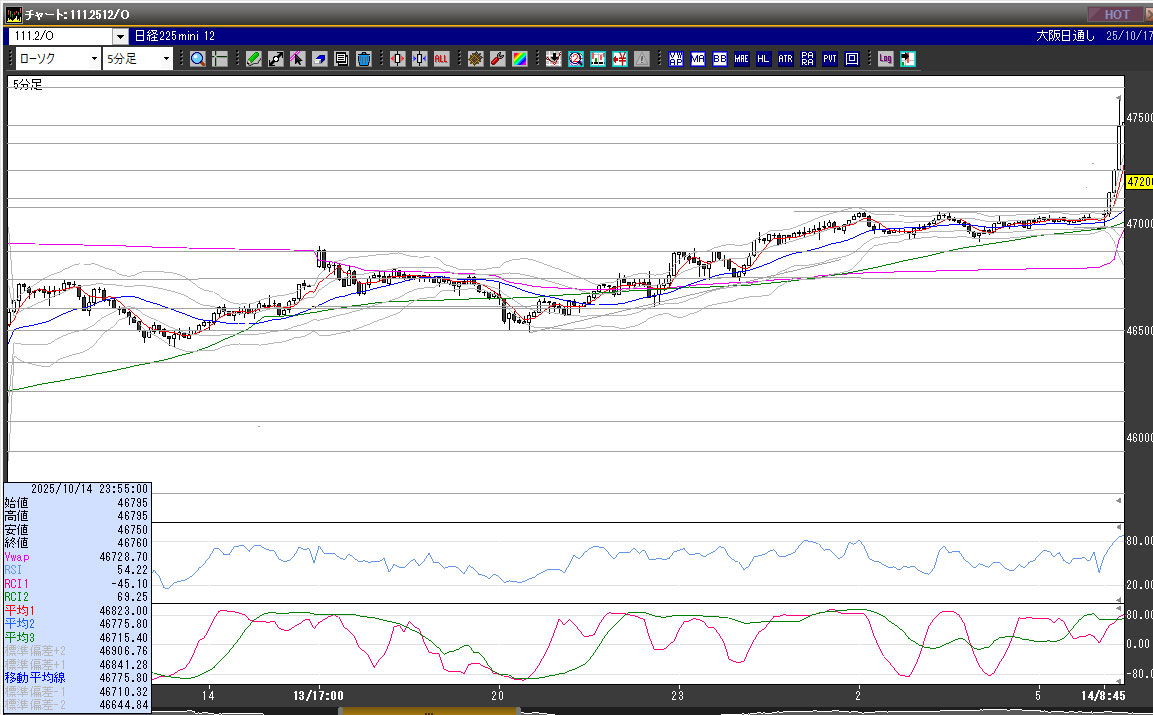The image size is (1153, 715).
Task: Select the eraser tool icon
Action: [320, 59]
